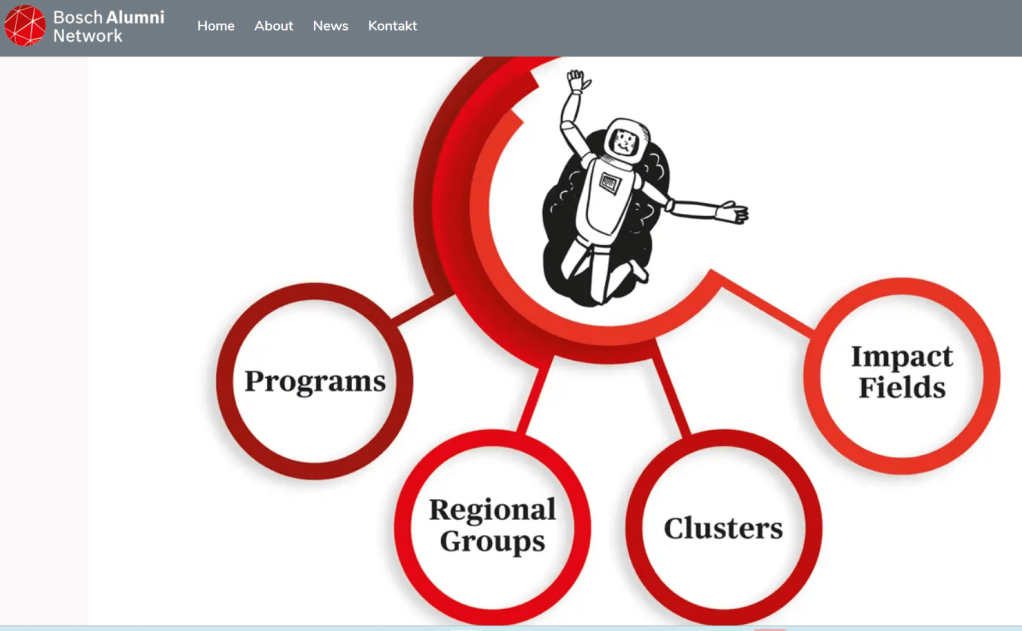The image size is (1022, 631).
Task: Click the astronaut's helmet
Action: click(x=625, y=142)
